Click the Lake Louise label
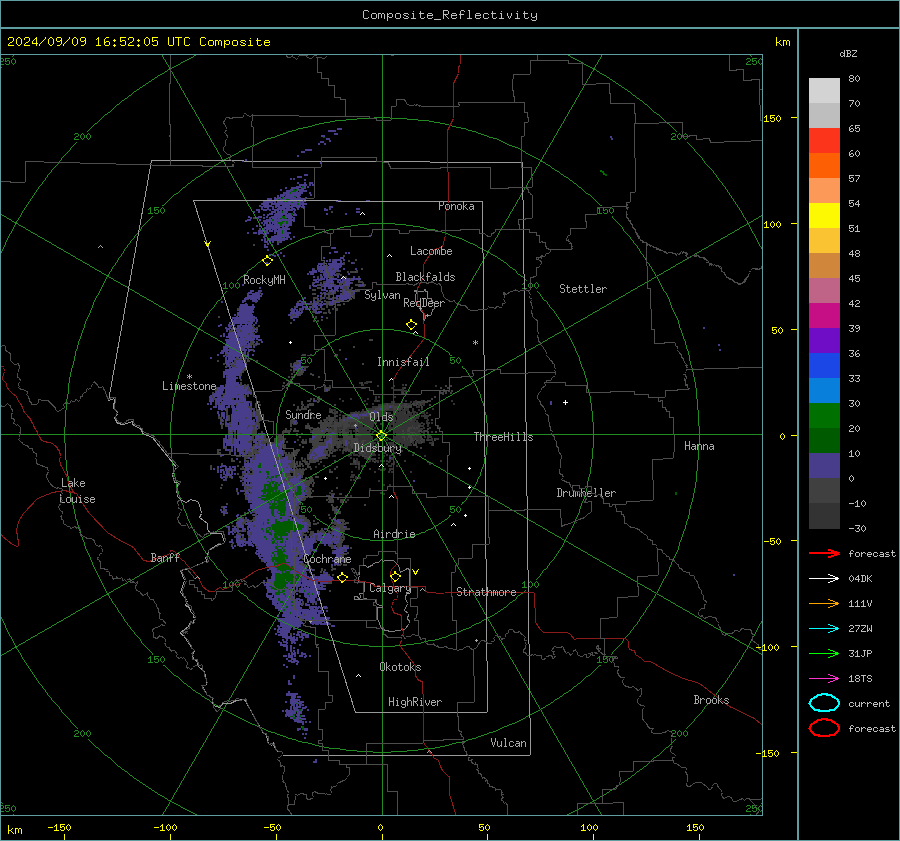This screenshot has height=841, width=900. coord(78,491)
